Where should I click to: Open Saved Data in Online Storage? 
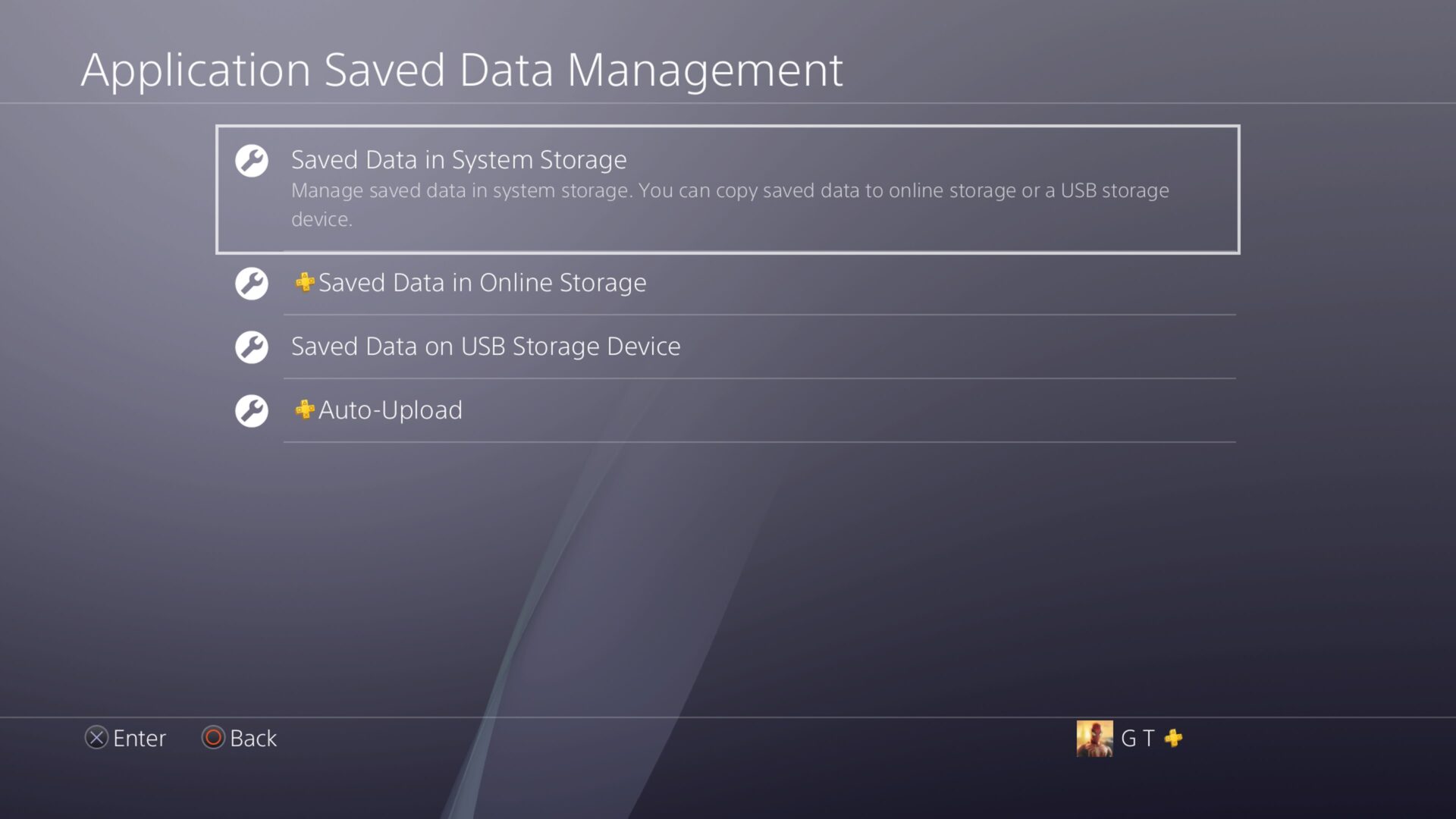tap(482, 283)
